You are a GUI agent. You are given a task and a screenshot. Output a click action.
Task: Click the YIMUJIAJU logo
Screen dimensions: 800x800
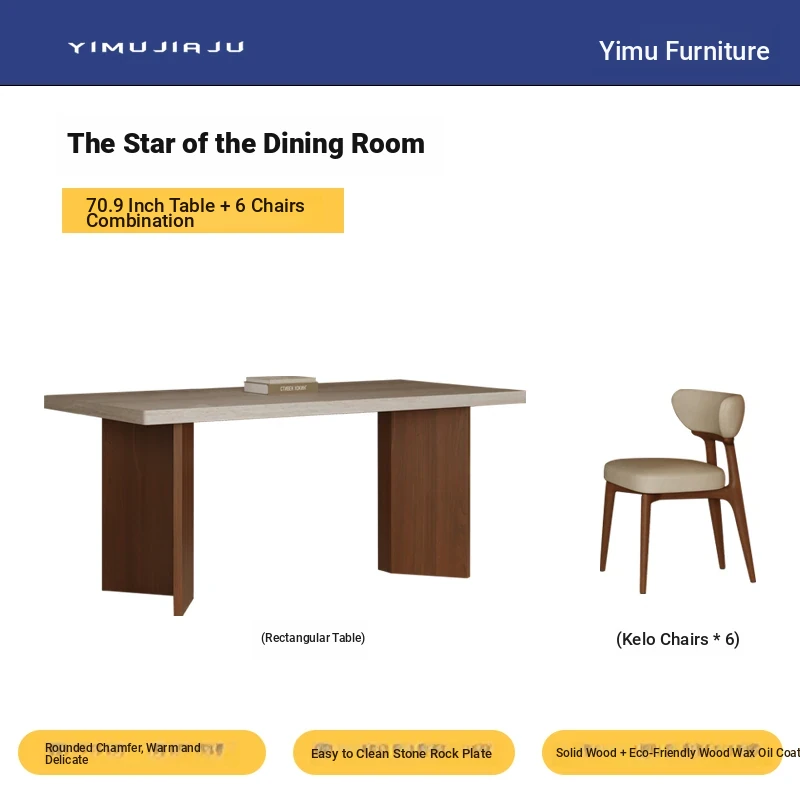[x=156, y=47]
